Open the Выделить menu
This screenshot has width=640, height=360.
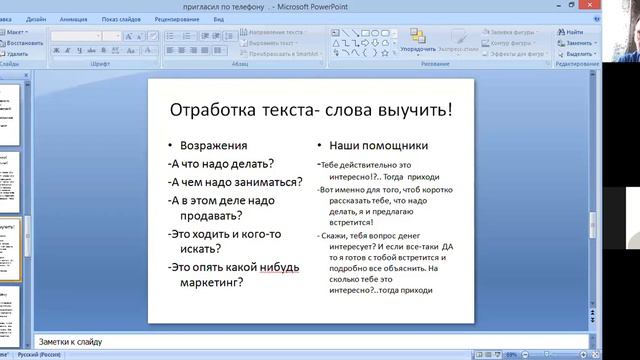[577, 53]
